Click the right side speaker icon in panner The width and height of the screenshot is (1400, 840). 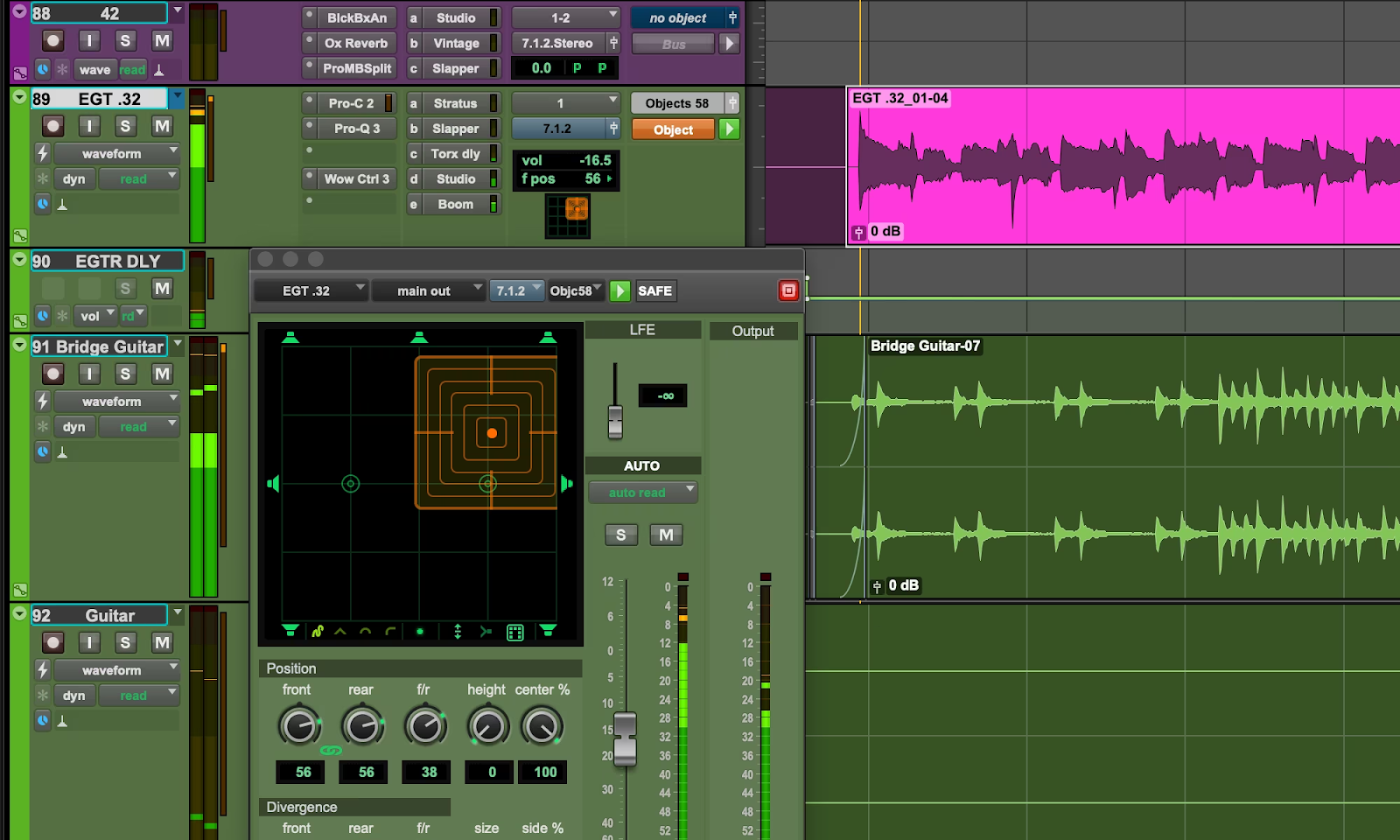tap(566, 483)
